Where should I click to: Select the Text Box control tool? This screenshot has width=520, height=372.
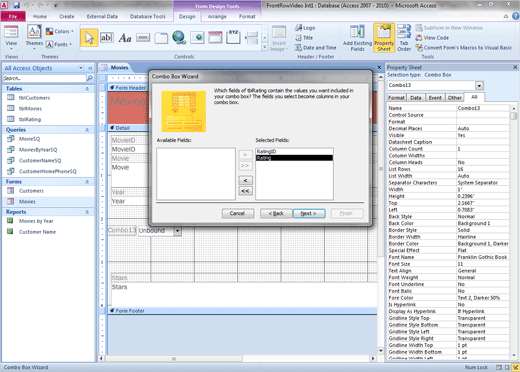(107, 38)
